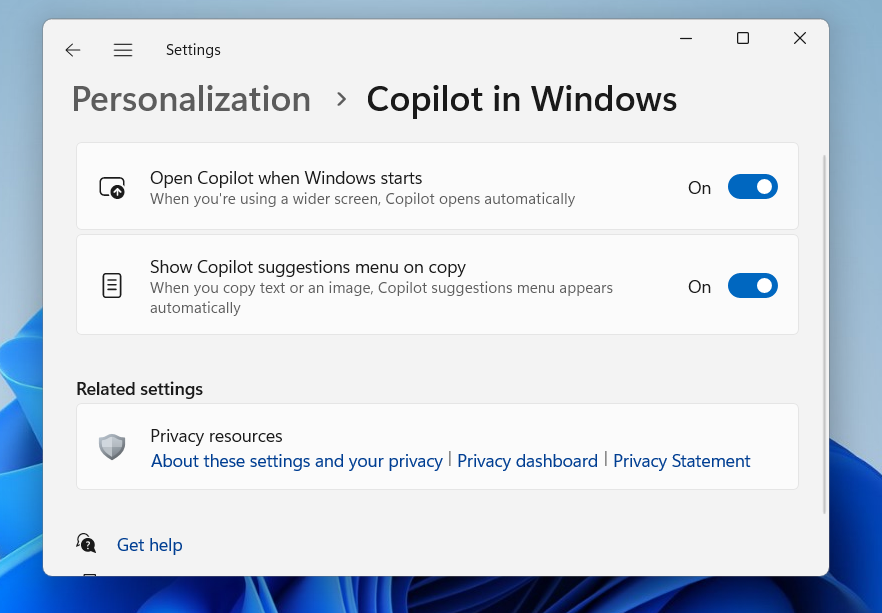The width and height of the screenshot is (882, 613).
Task: Open the Get help link
Action: [150, 545]
